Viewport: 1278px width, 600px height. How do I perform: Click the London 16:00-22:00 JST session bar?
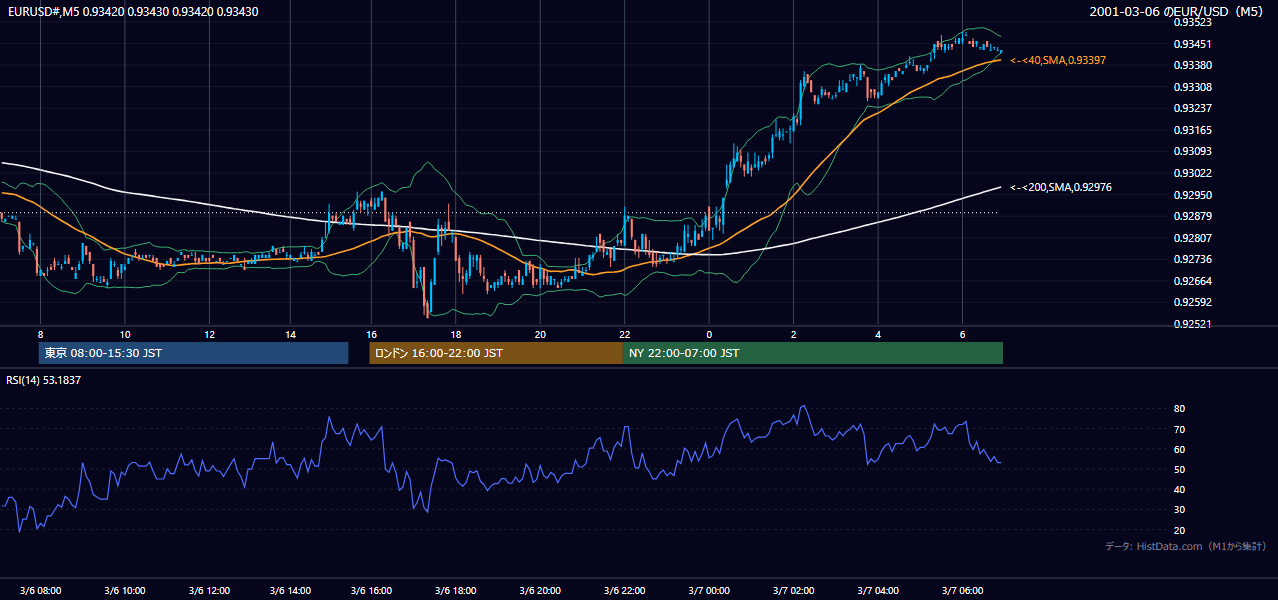(496, 353)
